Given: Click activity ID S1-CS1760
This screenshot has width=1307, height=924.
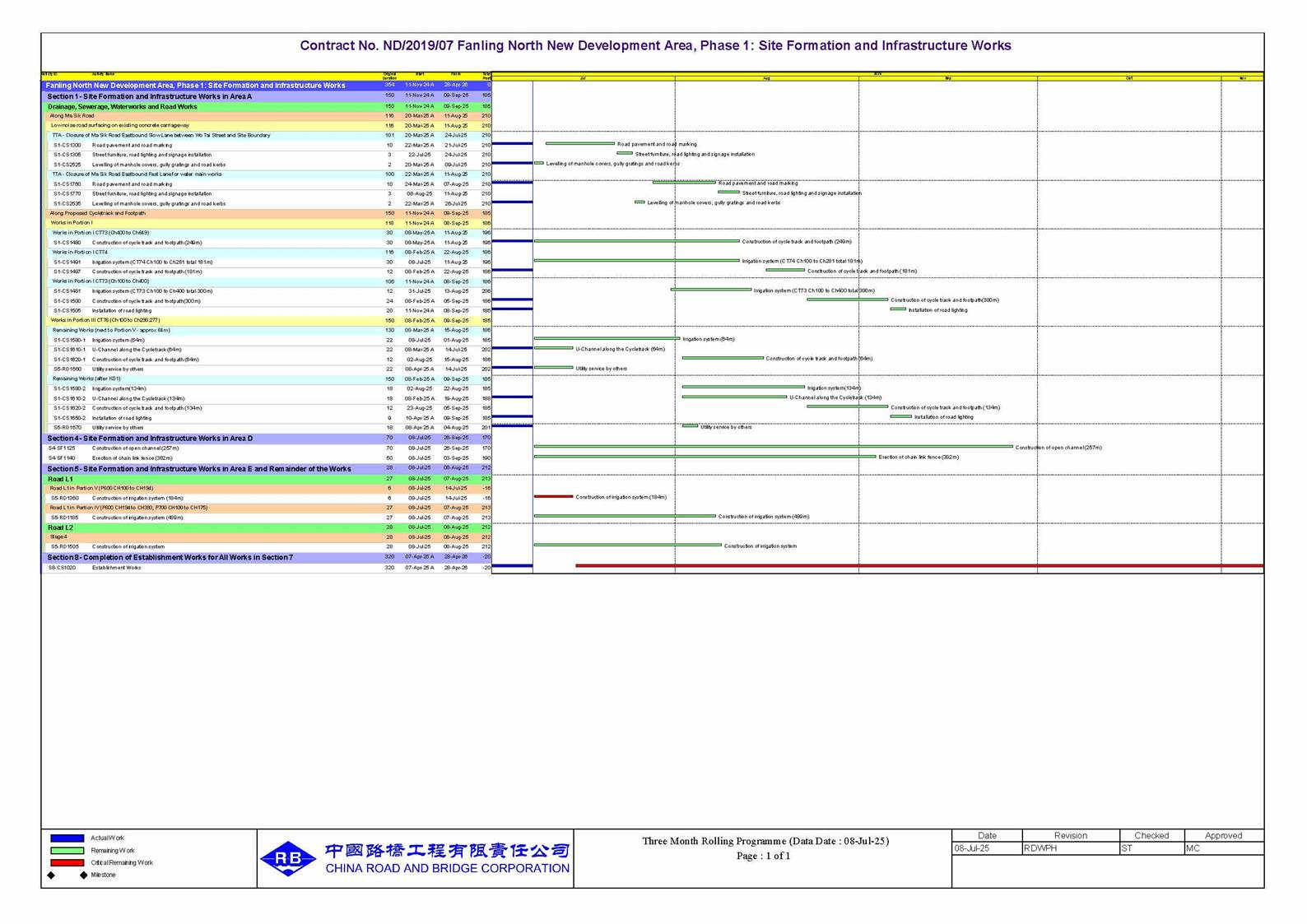Looking at the screenshot, I should [67, 184].
